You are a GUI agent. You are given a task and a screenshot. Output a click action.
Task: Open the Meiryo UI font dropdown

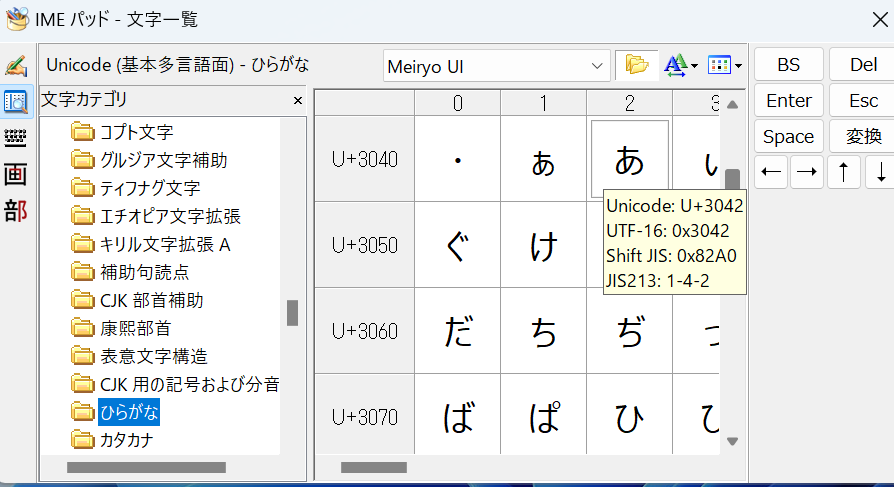tap(497, 66)
